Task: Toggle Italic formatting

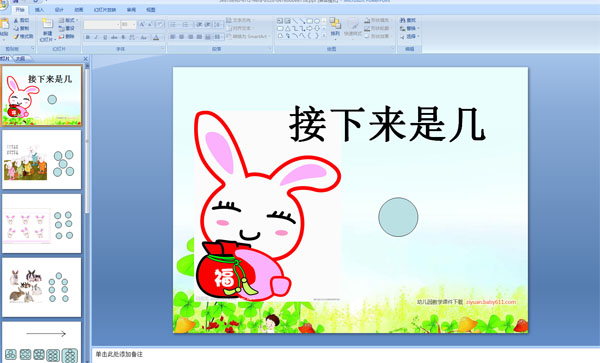Action: click(96, 37)
